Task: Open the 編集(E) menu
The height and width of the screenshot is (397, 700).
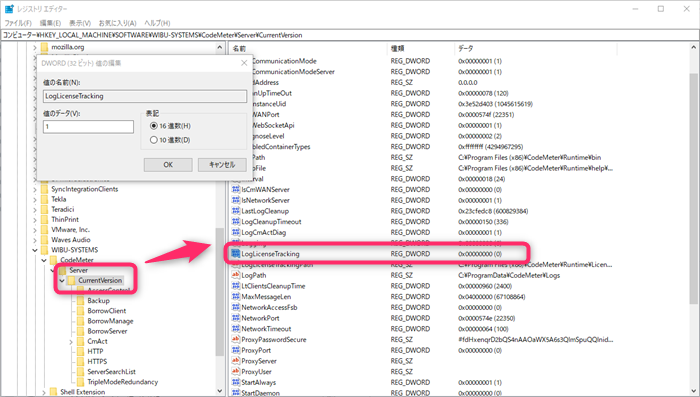Action: coord(50,23)
